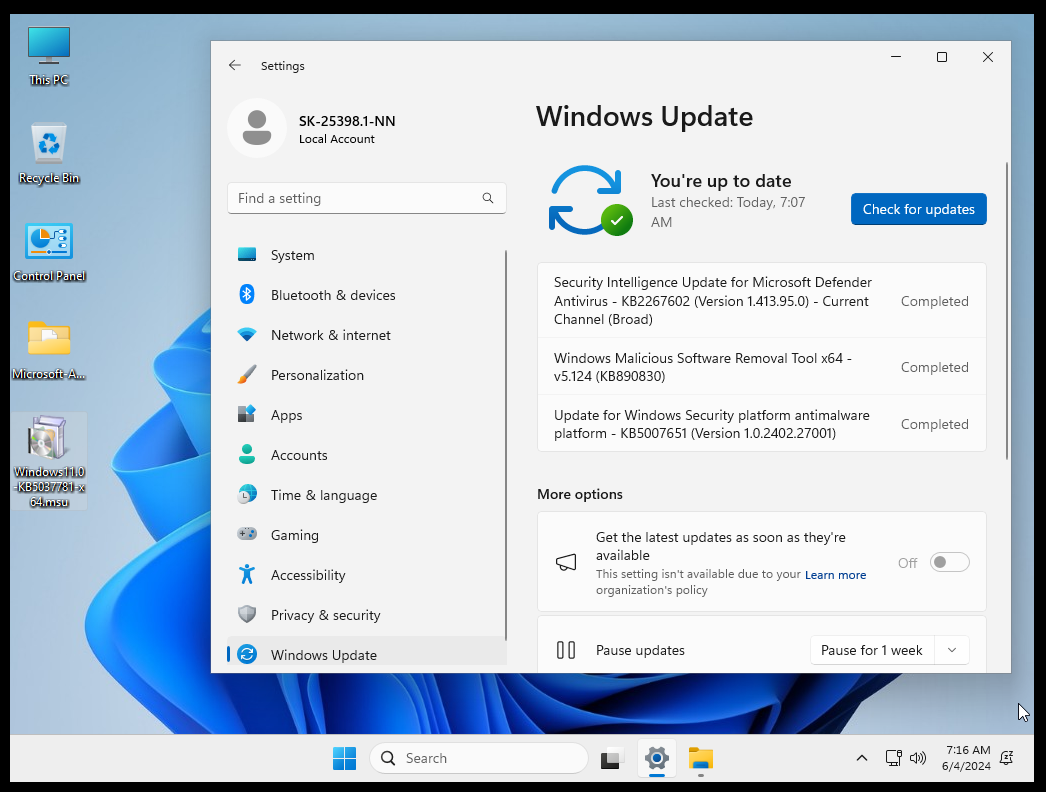The height and width of the screenshot is (792, 1046).
Task: Show hidden icons with the tray chevron
Action: click(x=862, y=758)
